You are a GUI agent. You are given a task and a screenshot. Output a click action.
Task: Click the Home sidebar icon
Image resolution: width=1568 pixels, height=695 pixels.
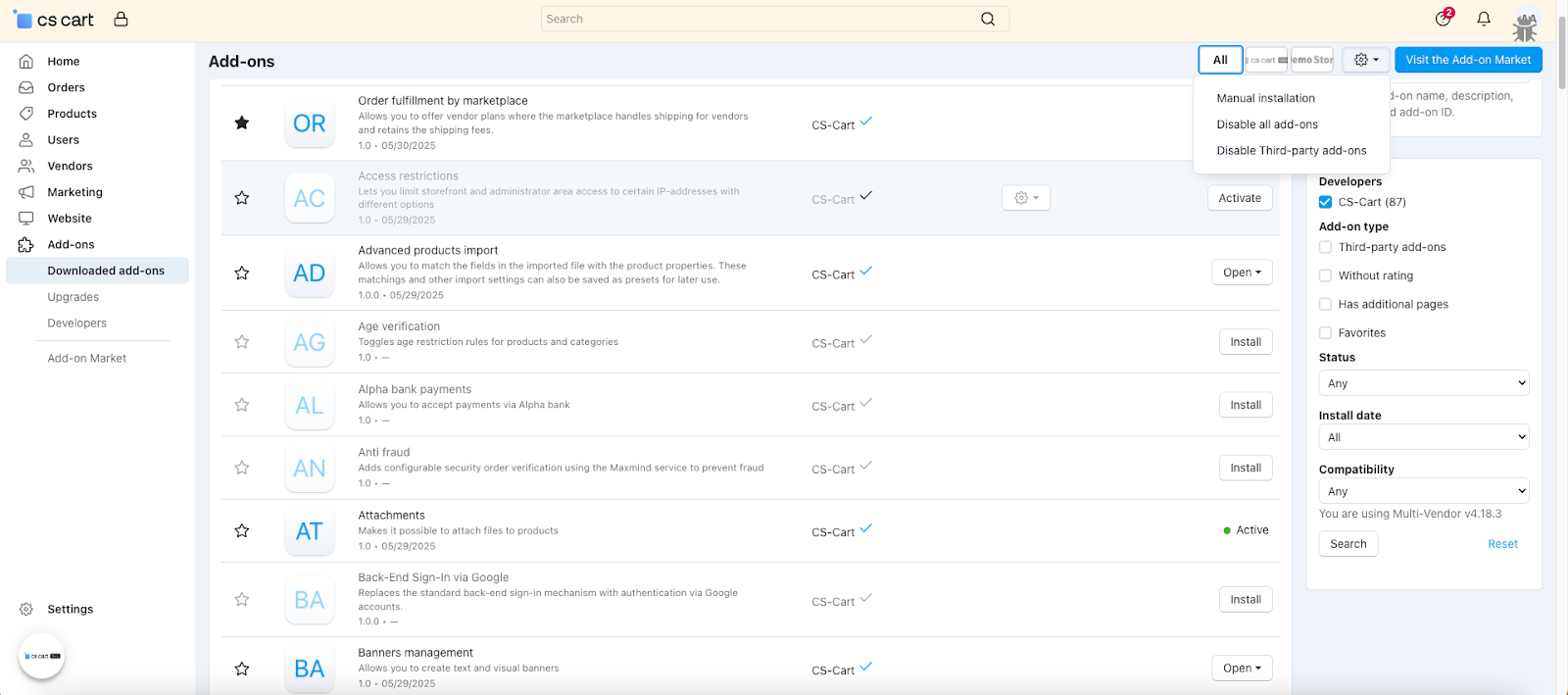click(26, 61)
